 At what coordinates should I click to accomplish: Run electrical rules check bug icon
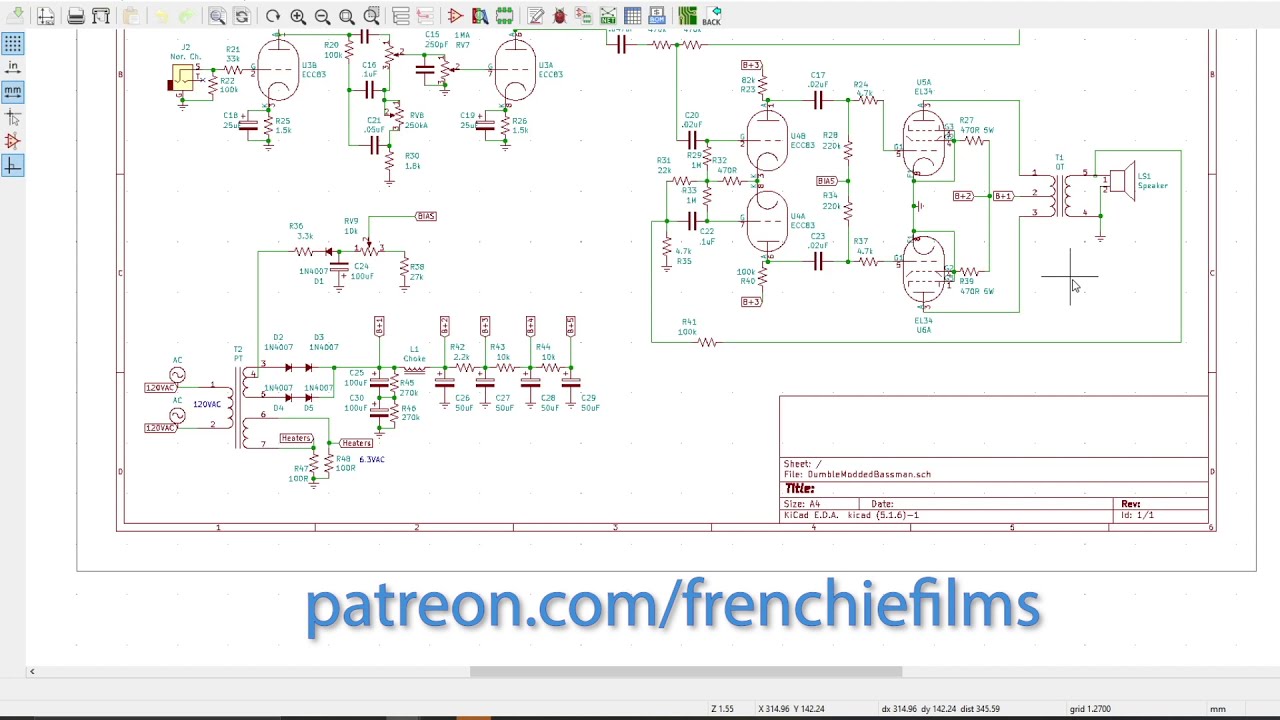click(559, 16)
